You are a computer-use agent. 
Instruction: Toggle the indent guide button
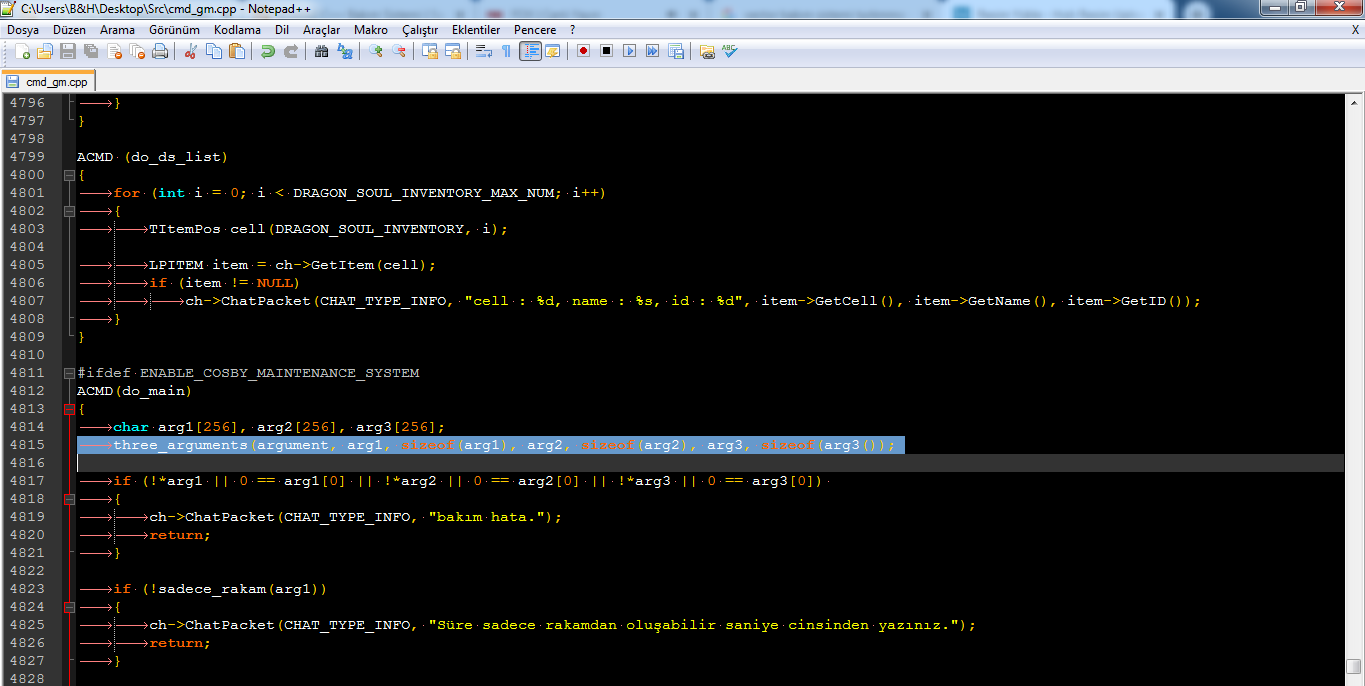[x=529, y=51]
